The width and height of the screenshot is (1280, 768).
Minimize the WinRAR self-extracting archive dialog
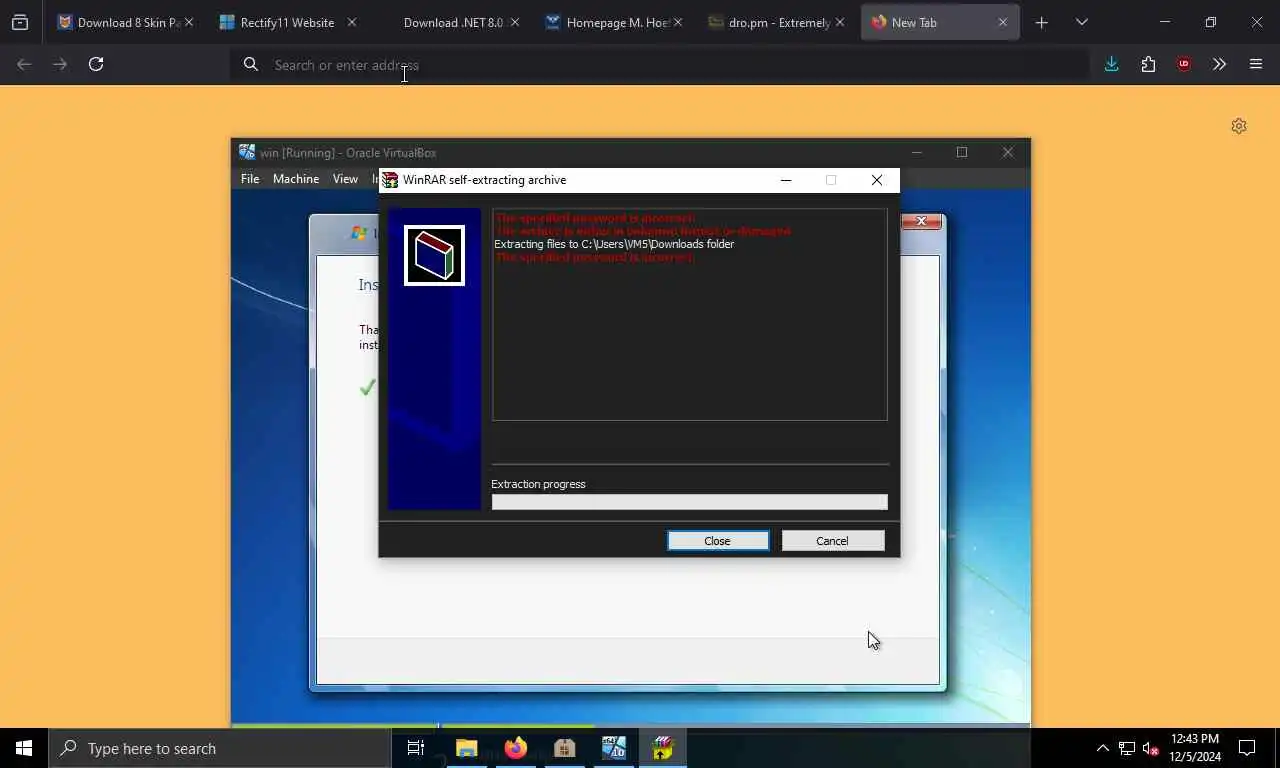[786, 180]
